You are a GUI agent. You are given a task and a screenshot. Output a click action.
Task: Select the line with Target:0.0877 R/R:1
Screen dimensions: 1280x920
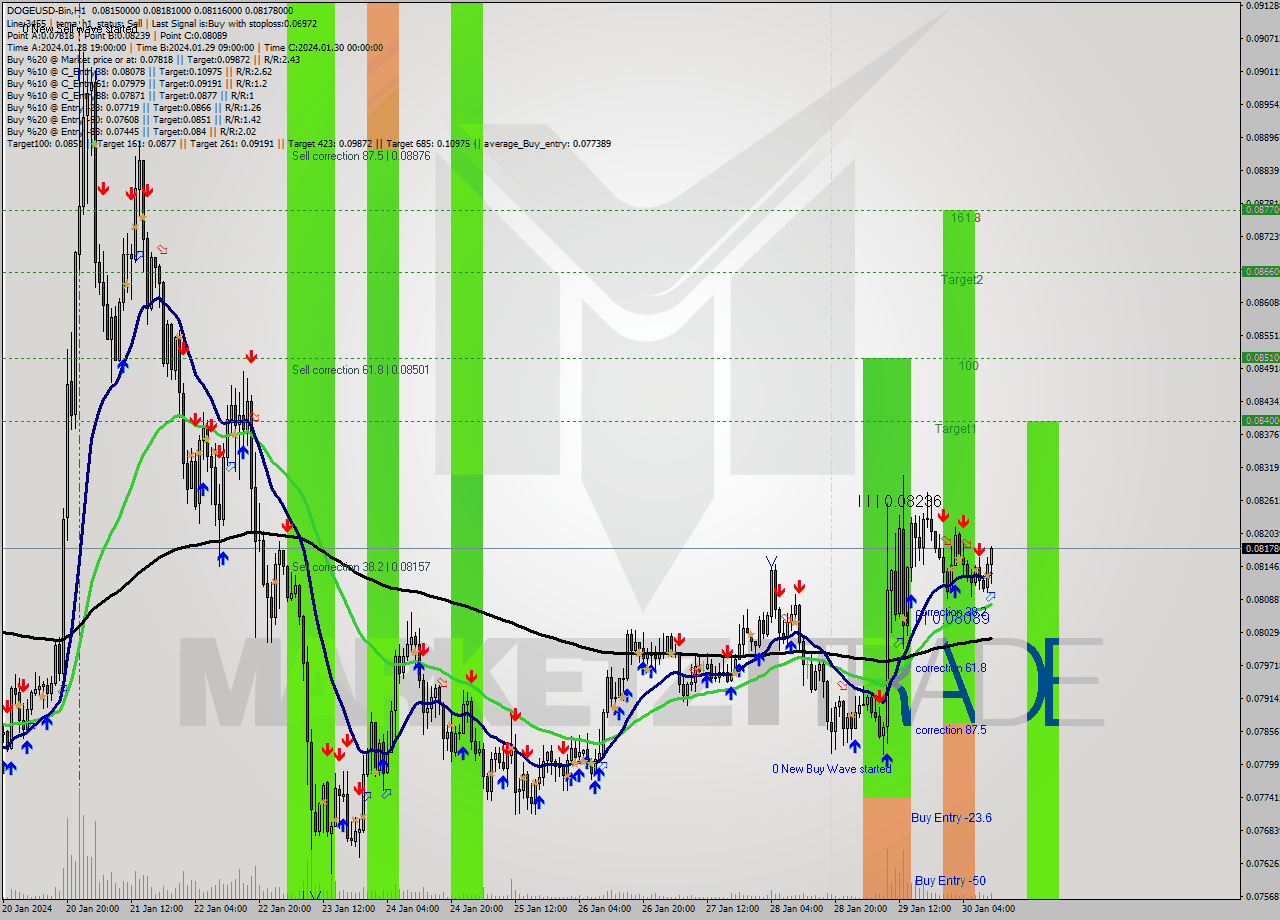pyautogui.click(x=130, y=95)
